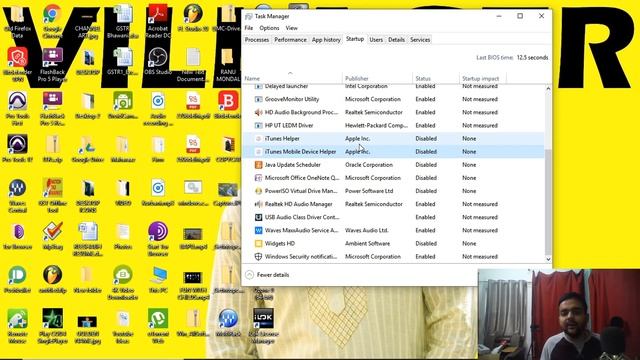
Task: Click scrollbar down arrow in startup list
Action: (x=548, y=259)
